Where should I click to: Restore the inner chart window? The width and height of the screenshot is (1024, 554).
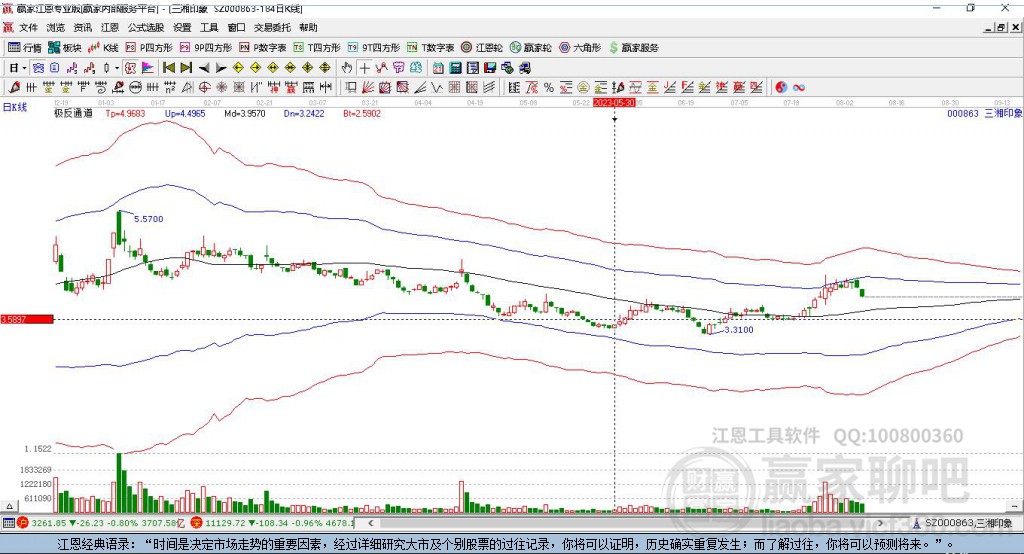point(1002,27)
